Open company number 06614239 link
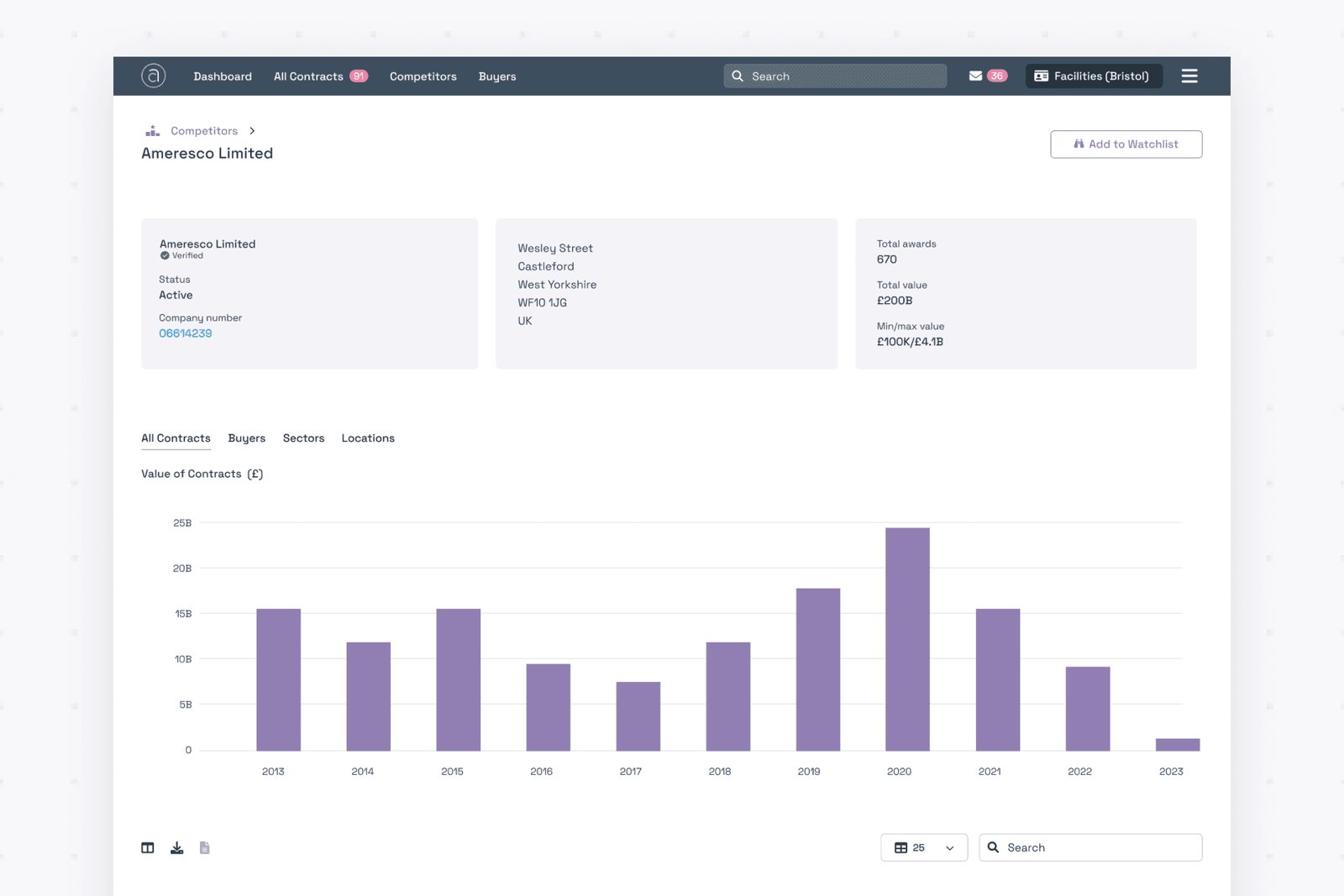The width and height of the screenshot is (1344, 896). pyautogui.click(x=186, y=333)
